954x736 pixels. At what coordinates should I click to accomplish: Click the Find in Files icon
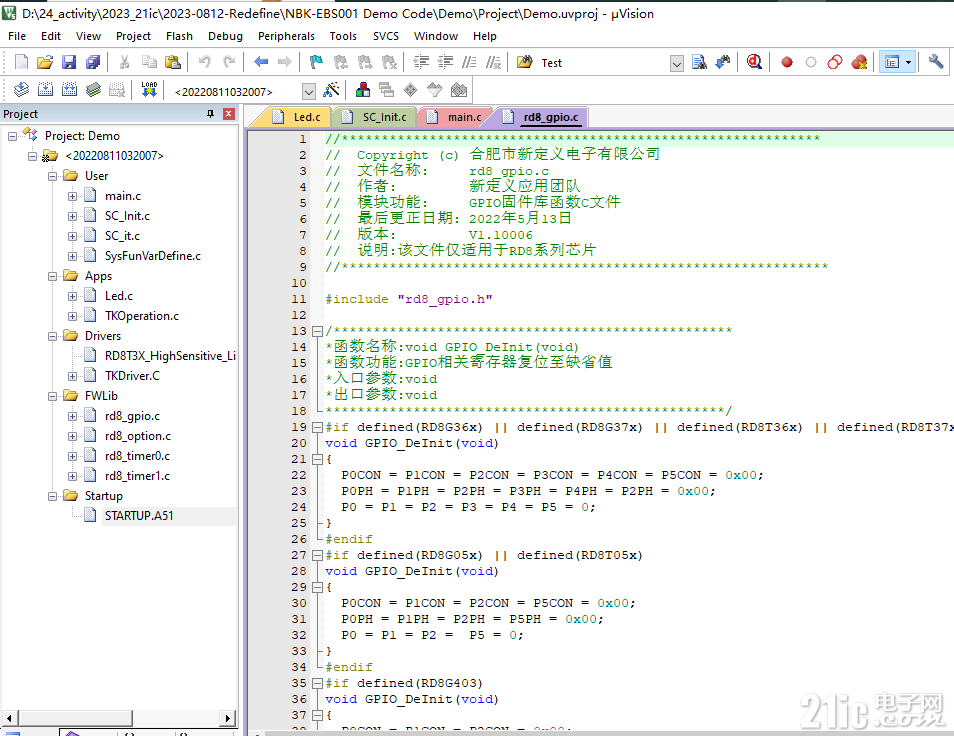699,62
